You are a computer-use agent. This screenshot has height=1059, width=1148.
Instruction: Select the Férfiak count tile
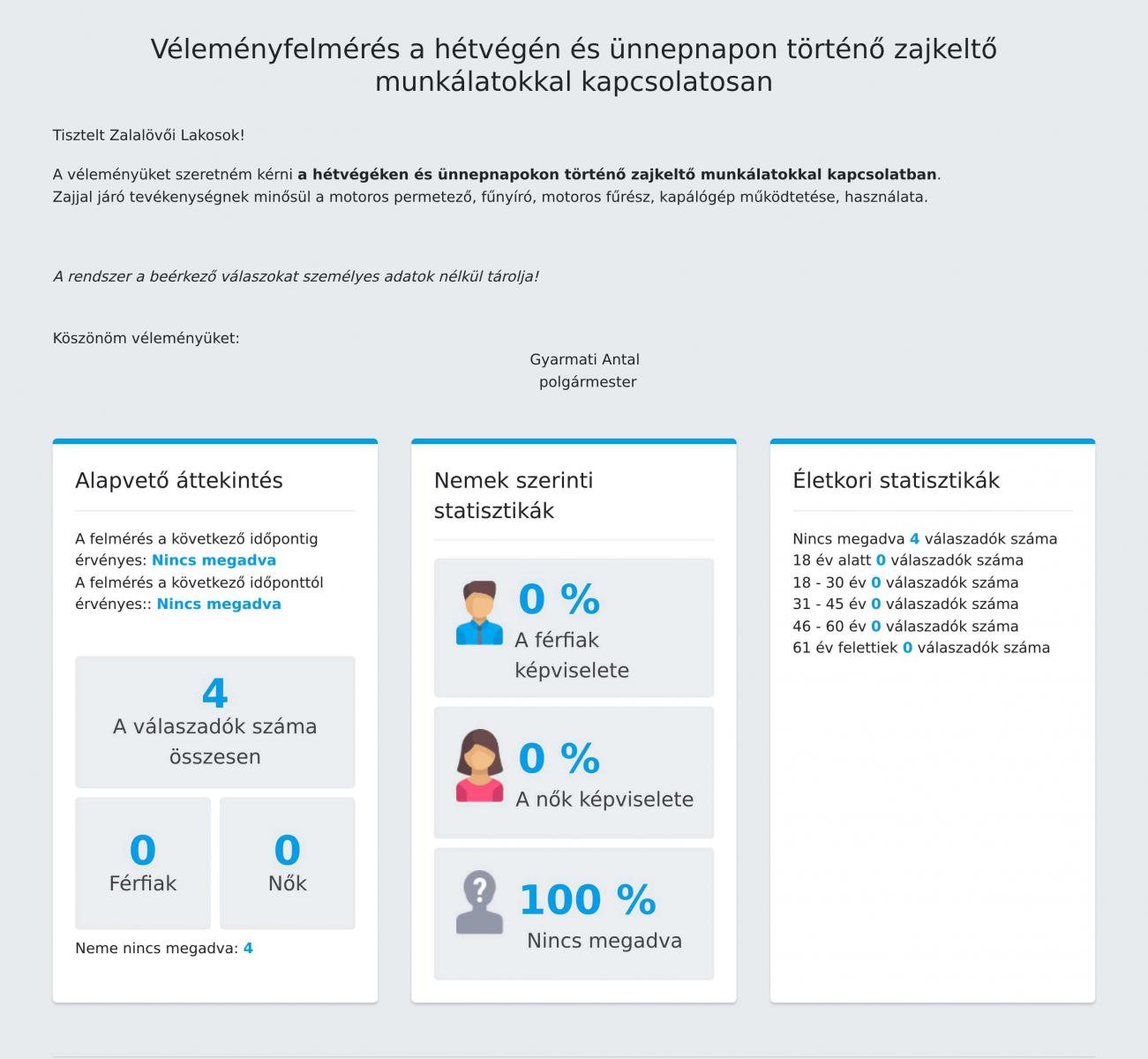click(143, 863)
